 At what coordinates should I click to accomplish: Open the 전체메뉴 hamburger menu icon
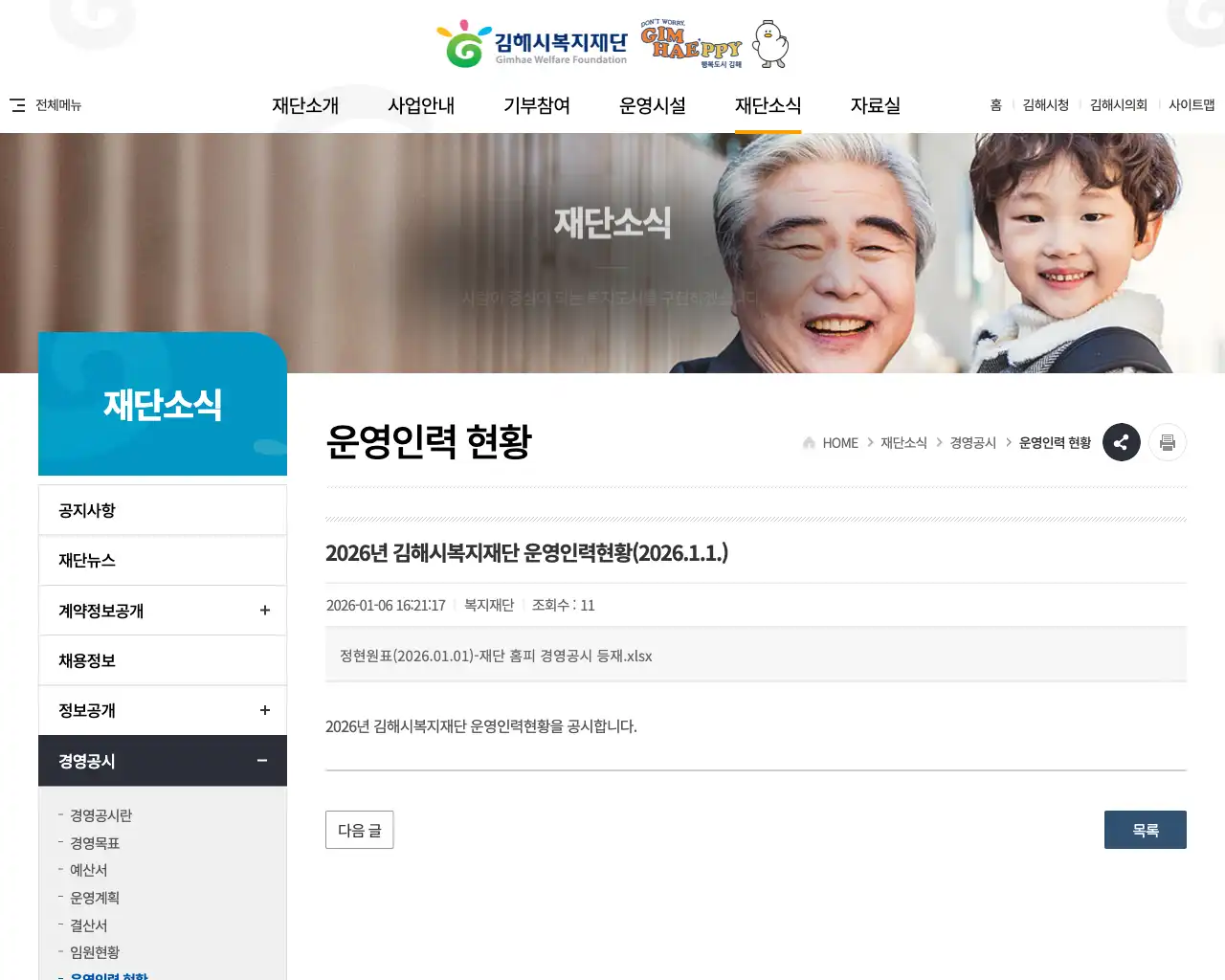17,105
